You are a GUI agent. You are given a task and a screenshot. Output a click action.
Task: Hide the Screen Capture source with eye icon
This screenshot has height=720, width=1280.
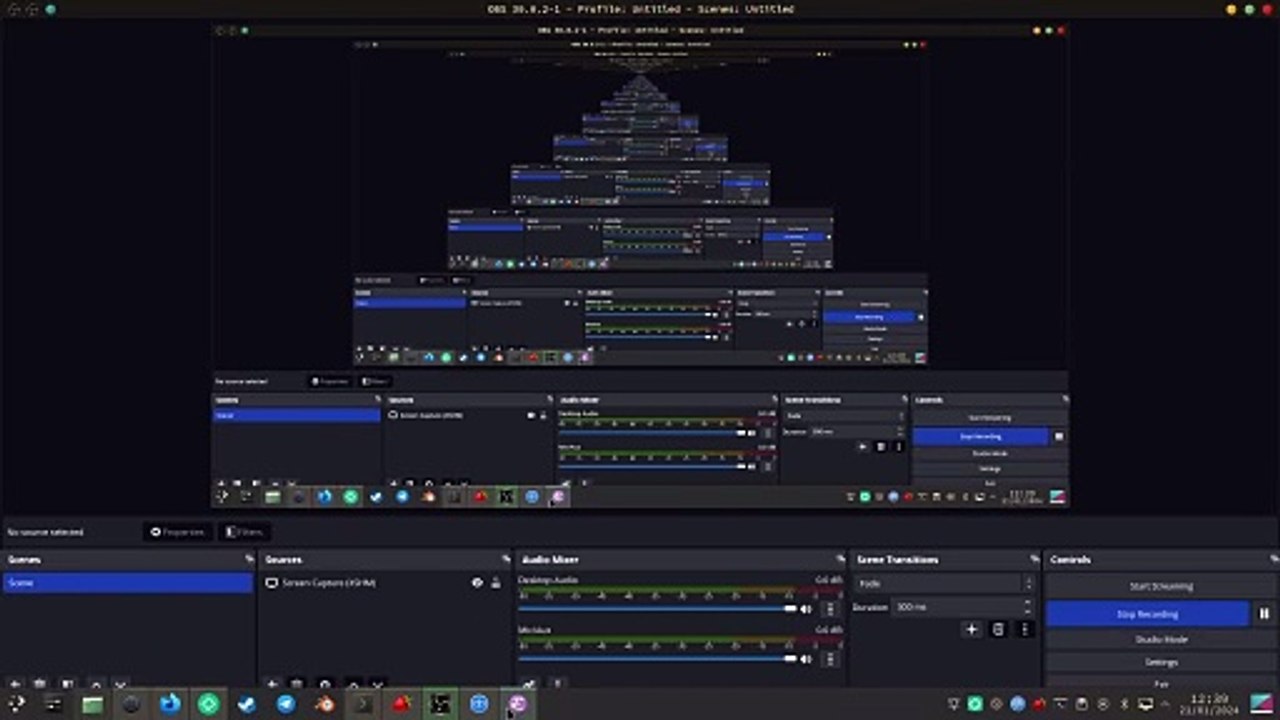477,582
